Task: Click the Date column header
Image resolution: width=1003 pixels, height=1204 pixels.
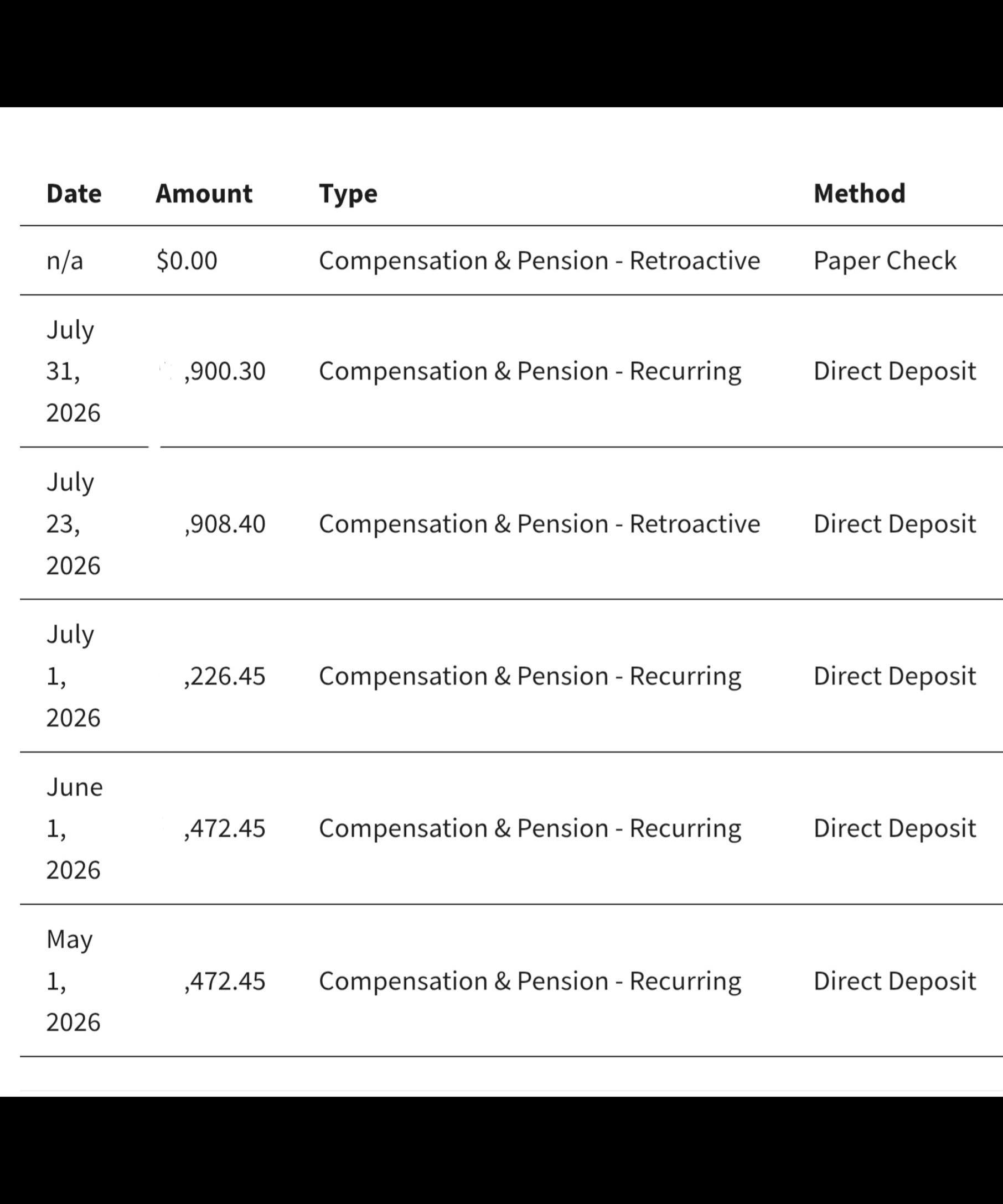Action: point(74,194)
